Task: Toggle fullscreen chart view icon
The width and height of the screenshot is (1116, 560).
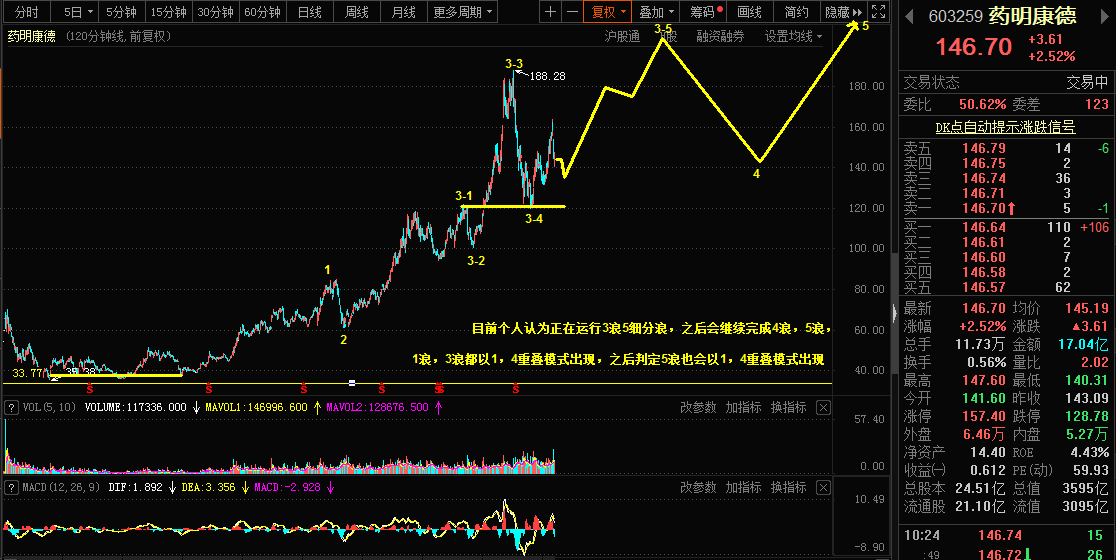Action: coord(879,12)
